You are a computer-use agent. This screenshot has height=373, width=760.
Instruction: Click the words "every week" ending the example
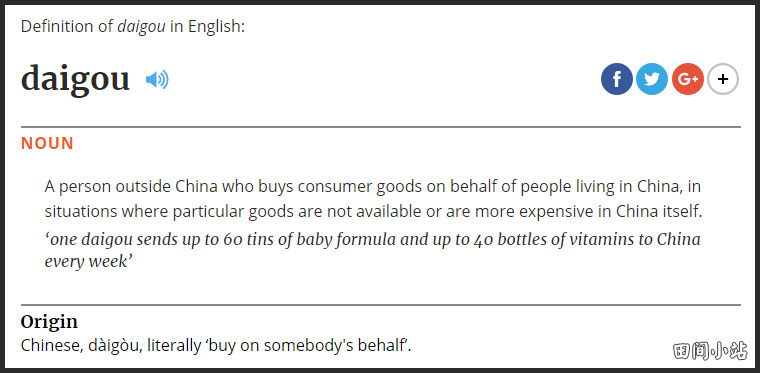pyautogui.click(x=89, y=262)
